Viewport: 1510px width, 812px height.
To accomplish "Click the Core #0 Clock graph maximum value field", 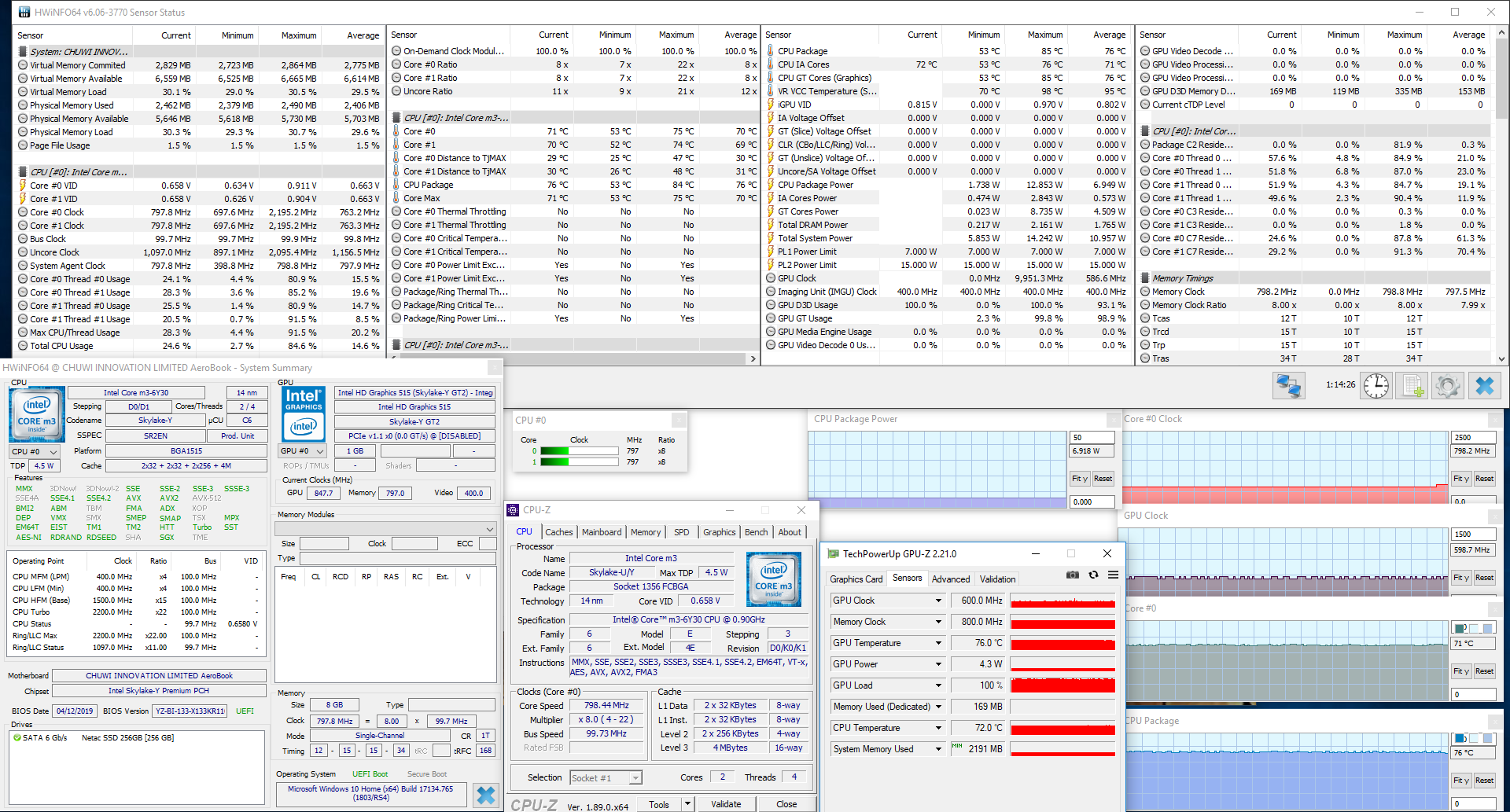I will point(1472,438).
